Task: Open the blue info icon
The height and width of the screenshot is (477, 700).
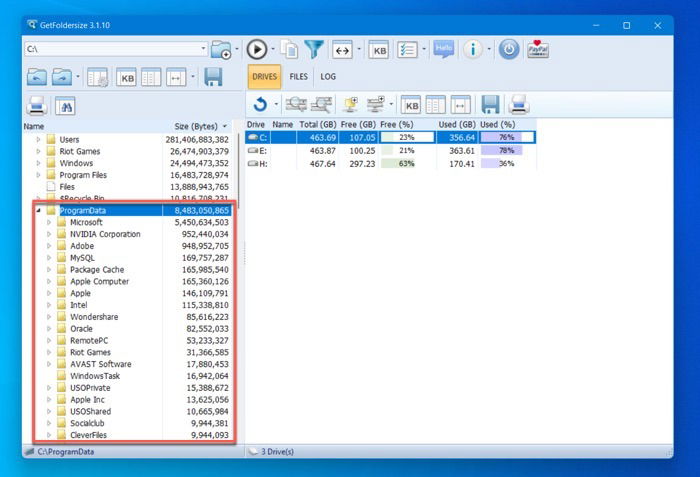Action: point(472,49)
